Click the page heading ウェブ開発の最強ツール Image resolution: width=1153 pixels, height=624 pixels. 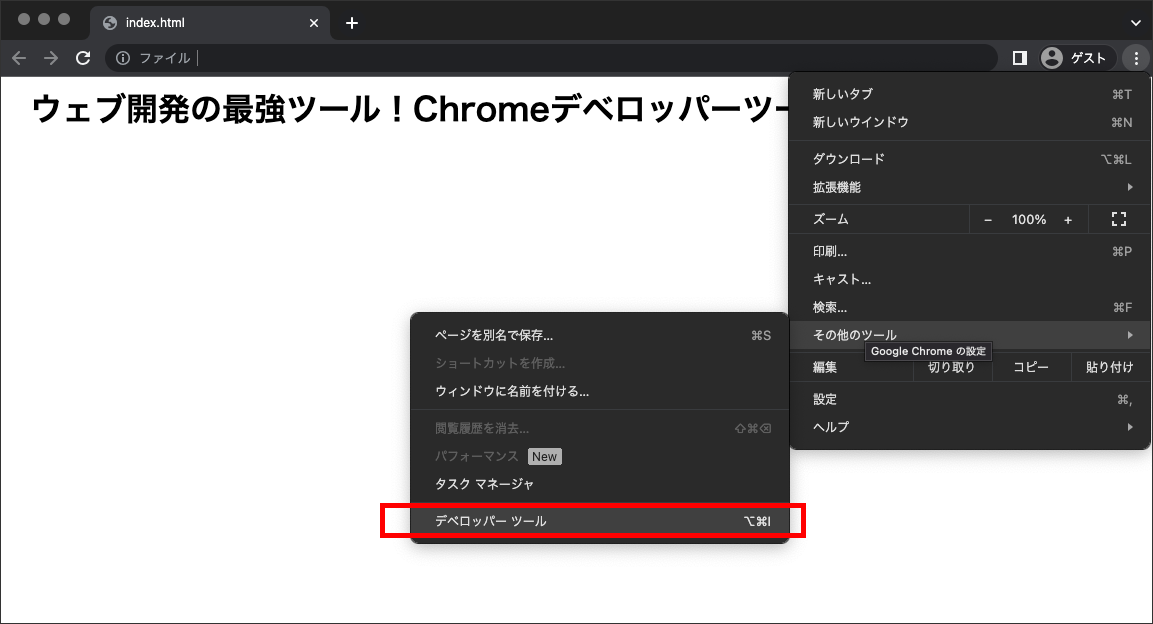[x=410, y=110]
